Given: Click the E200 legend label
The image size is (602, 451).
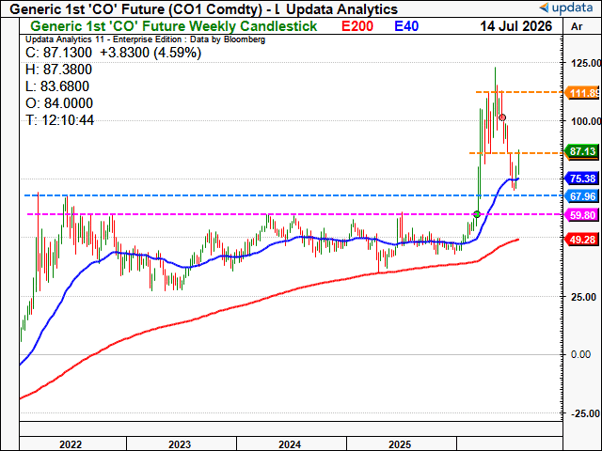Looking at the screenshot, I should point(357,26).
